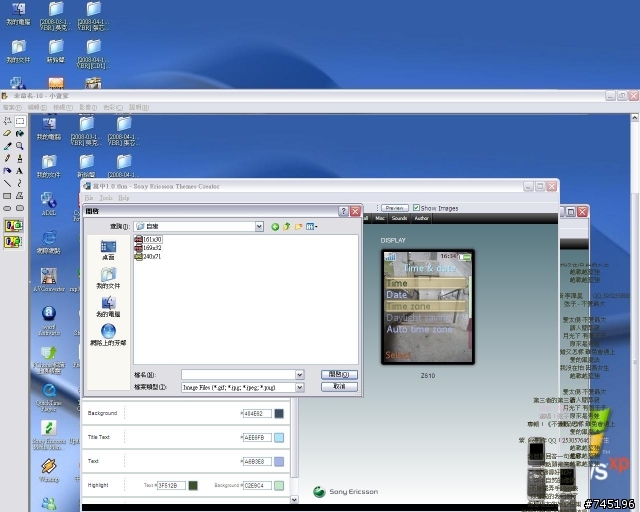Select the Pencil tool in Paint

[7, 158]
